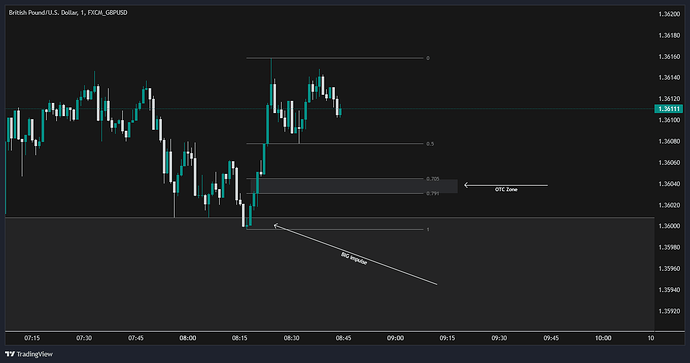Click the Fibonacci 0.791 level label
This screenshot has width=690, height=363.
[433, 193]
